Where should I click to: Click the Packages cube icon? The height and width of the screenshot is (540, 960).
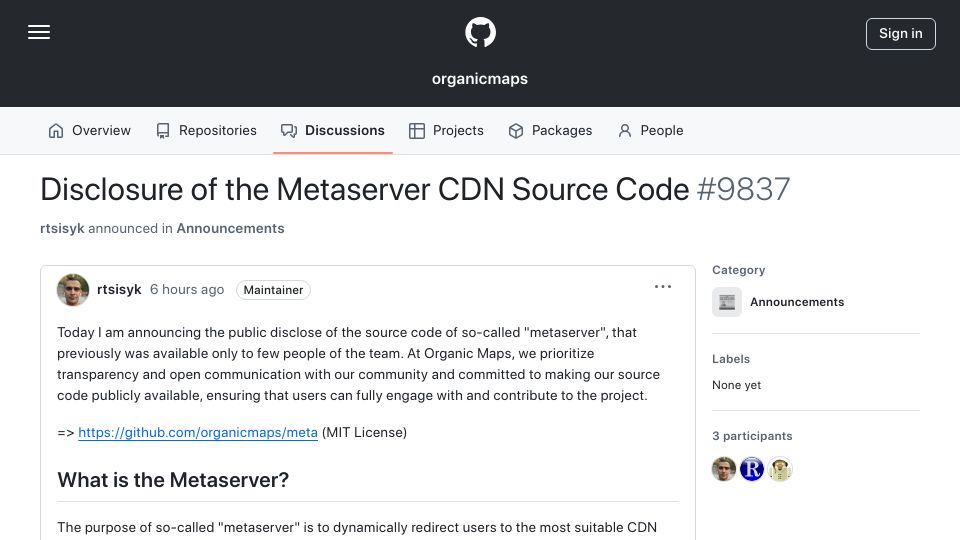516,130
